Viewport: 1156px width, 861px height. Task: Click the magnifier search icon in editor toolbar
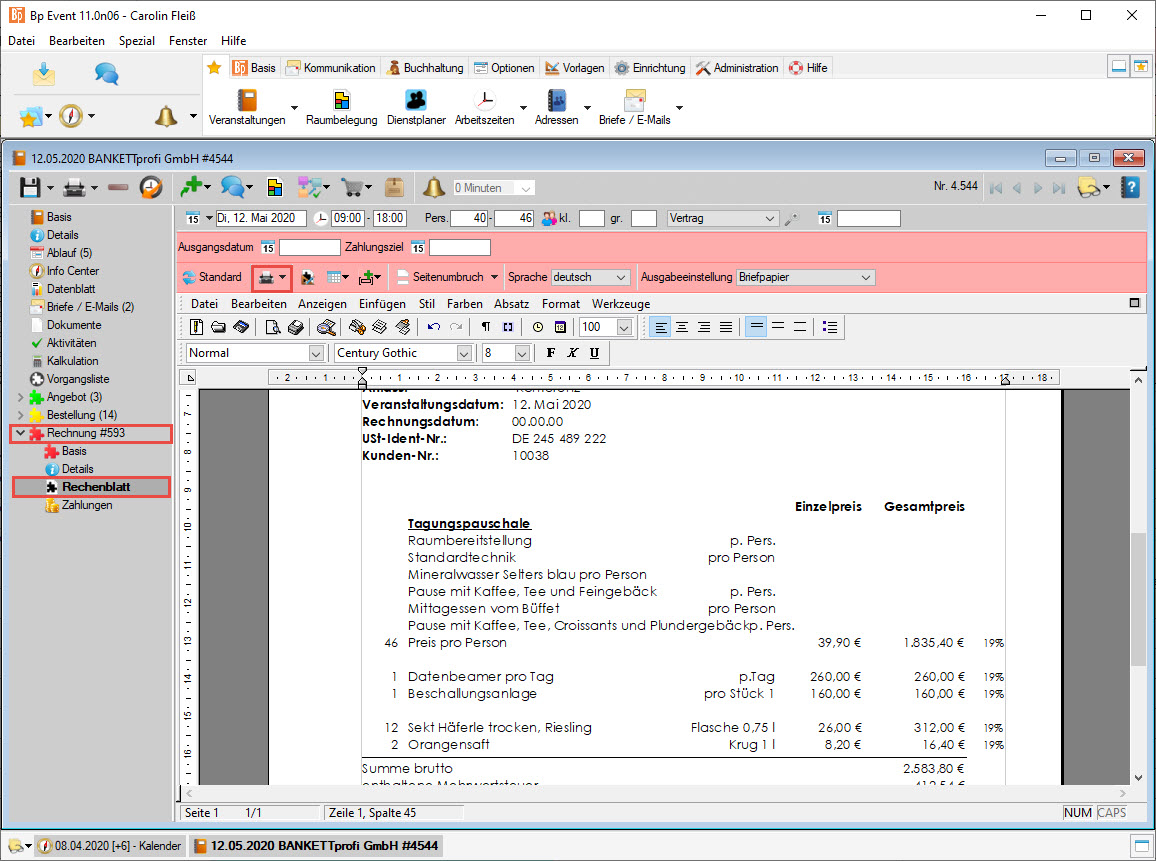tap(325, 327)
